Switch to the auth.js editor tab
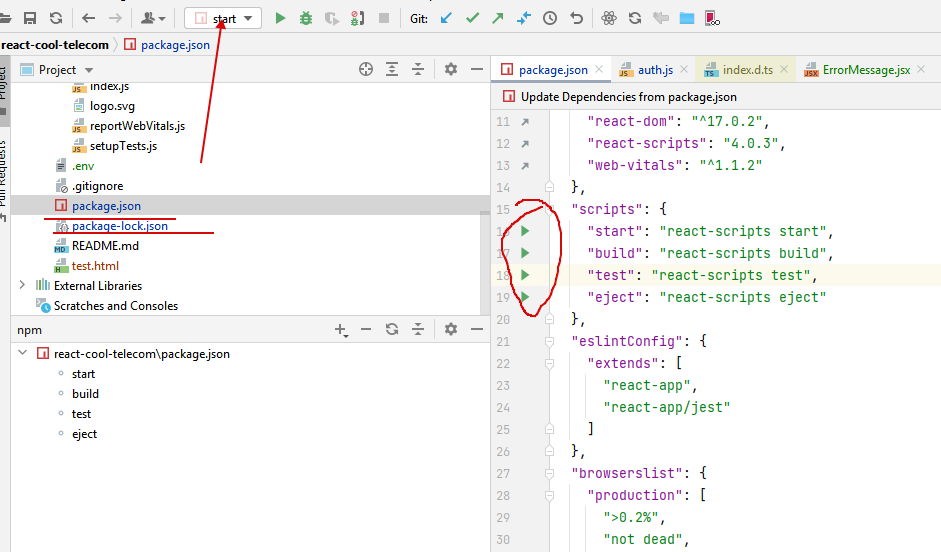Viewport: 941px width, 552px height. click(654, 70)
